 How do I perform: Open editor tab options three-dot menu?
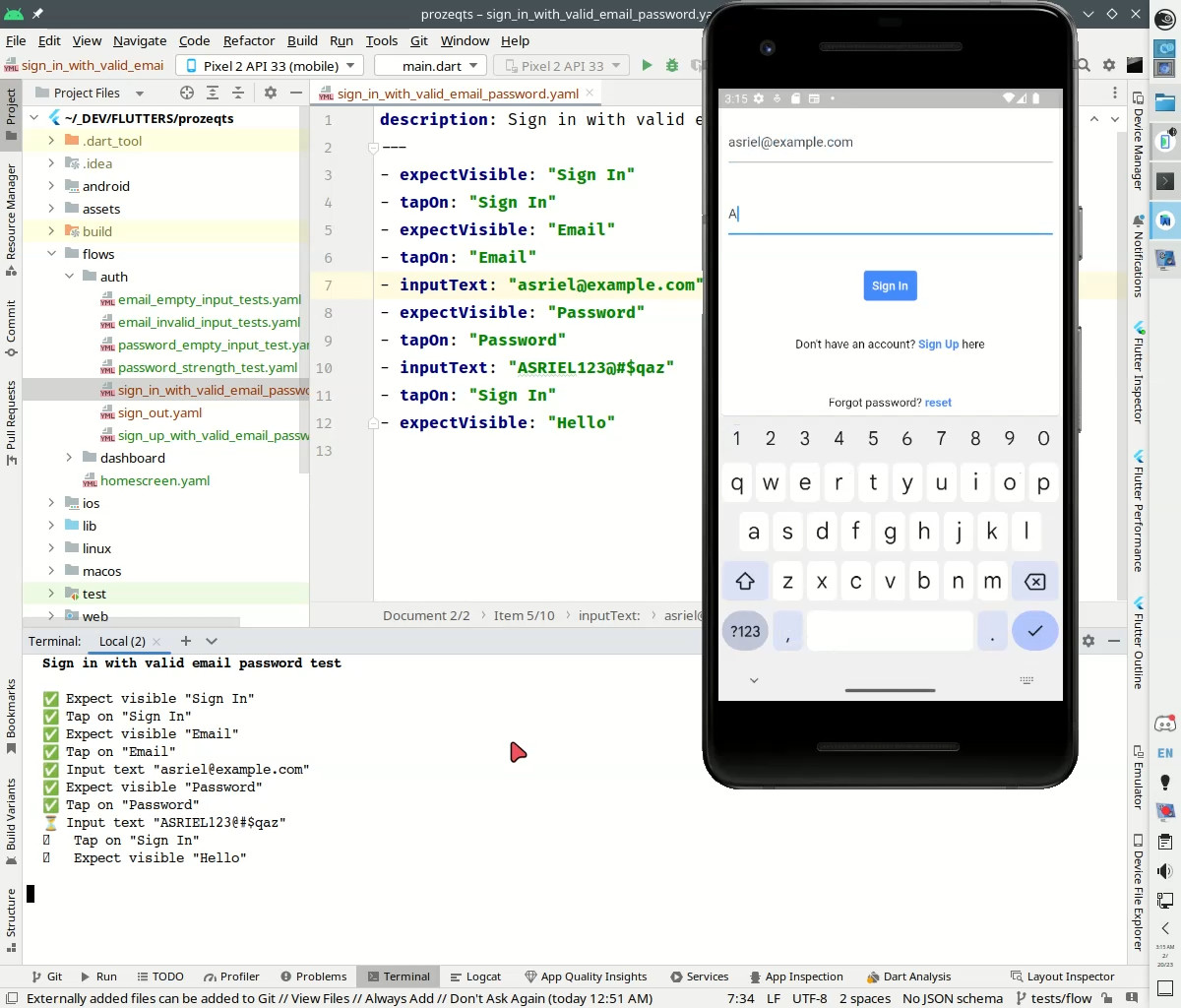tap(1114, 93)
